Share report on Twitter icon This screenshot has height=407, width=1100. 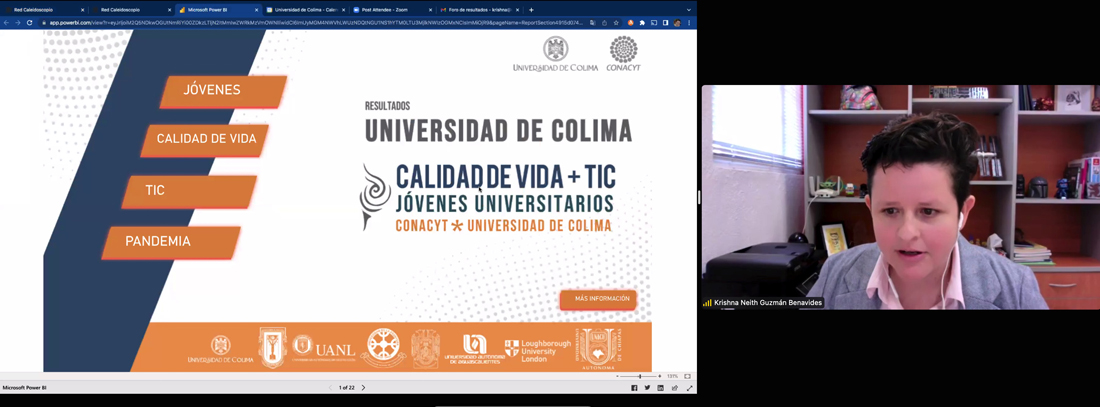pyautogui.click(x=647, y=387)
